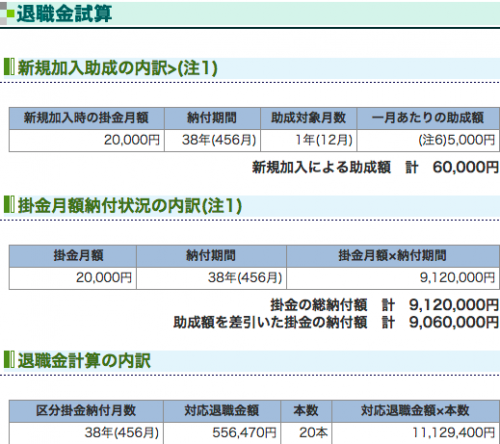Screen dimensions: 500x444
Task: Click the 掛金月額×納付期間 column header
Action: tap(393, 256)
